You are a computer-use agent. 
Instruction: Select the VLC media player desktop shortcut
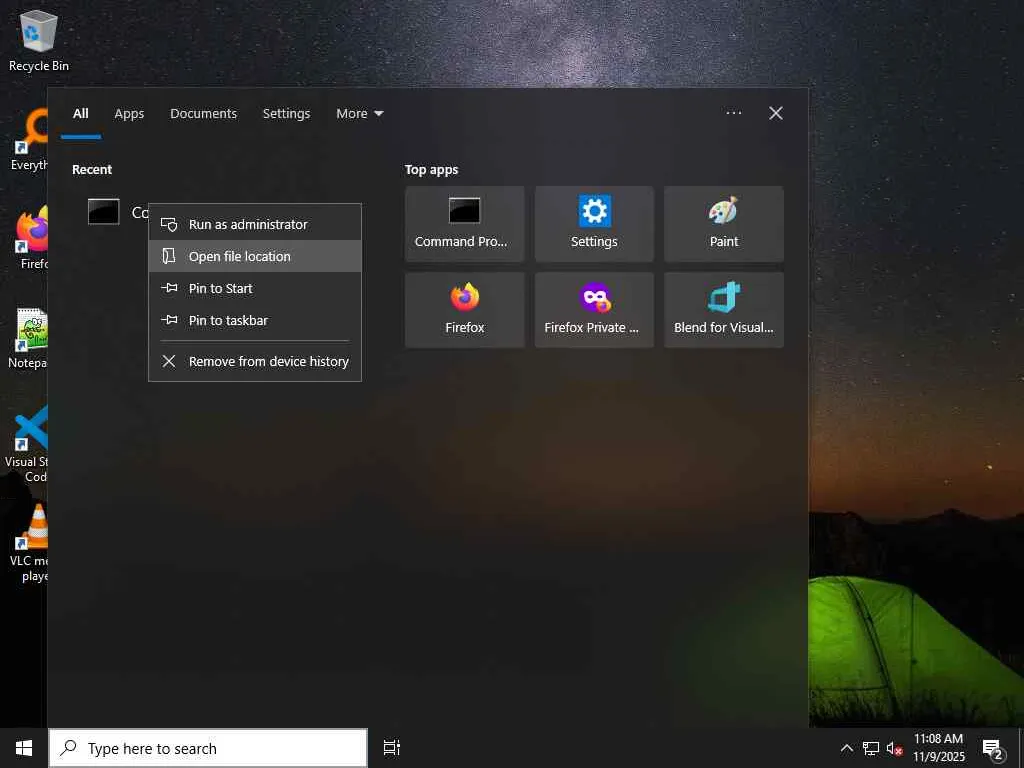[30, 543]
